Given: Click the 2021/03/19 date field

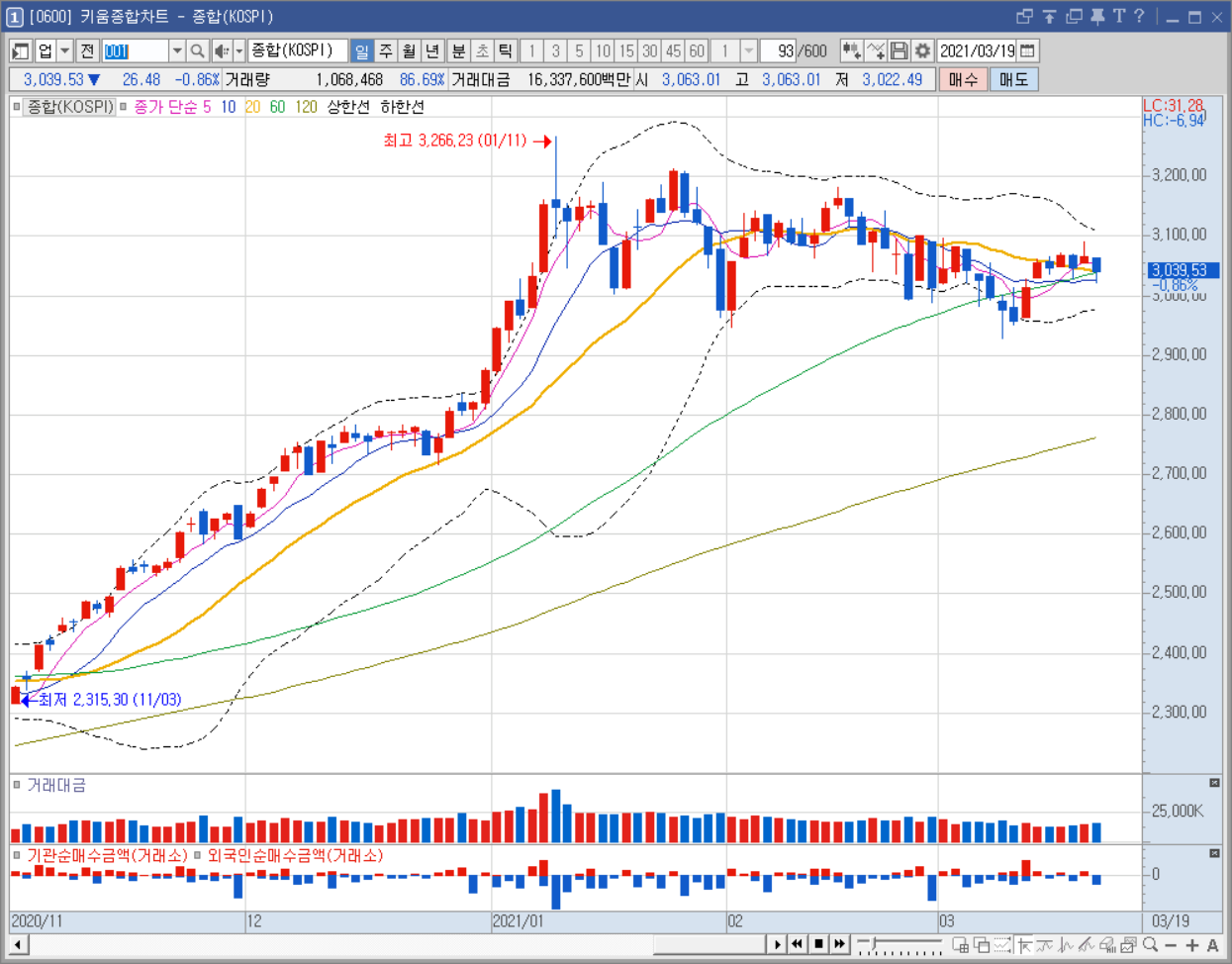Looking at the screenshot, I should coord(977,50).
